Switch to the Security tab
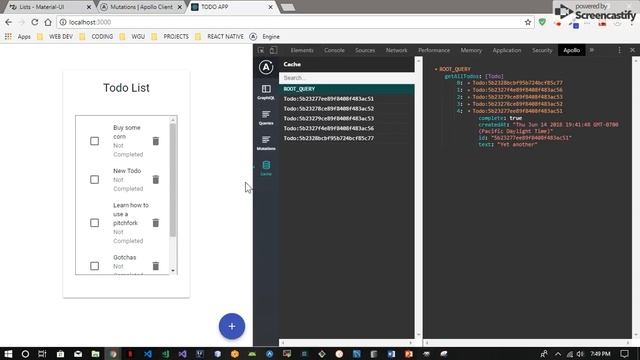The width and height of the screenshot is (640, 360). (542, 50)
